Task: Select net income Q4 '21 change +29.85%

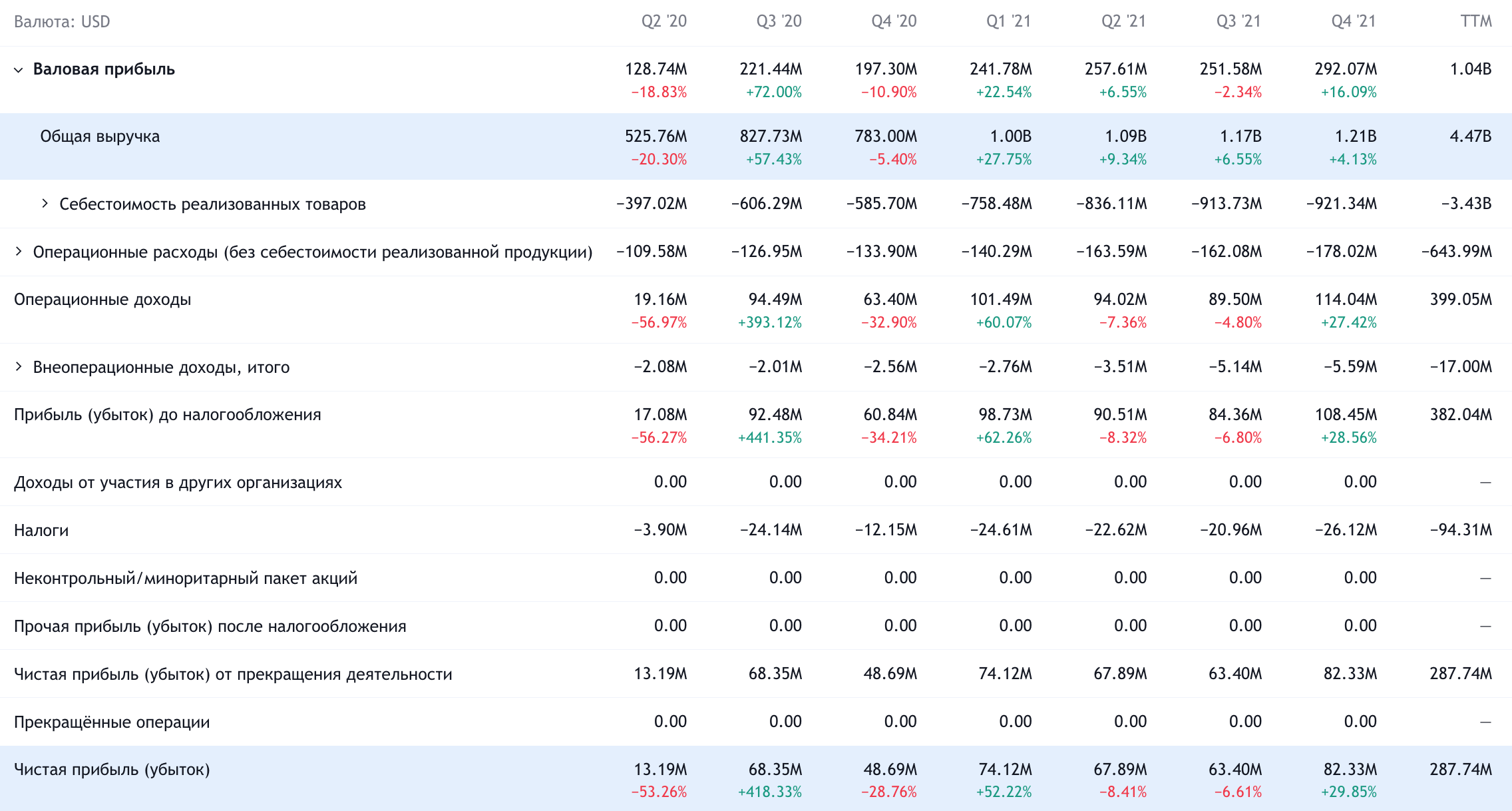Action: (x=1348, y=792)
